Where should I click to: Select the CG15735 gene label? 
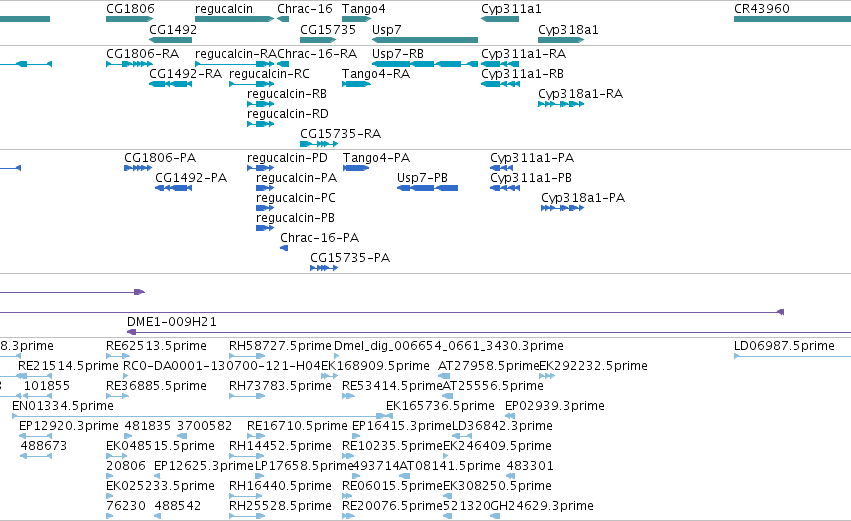point(328,29)
